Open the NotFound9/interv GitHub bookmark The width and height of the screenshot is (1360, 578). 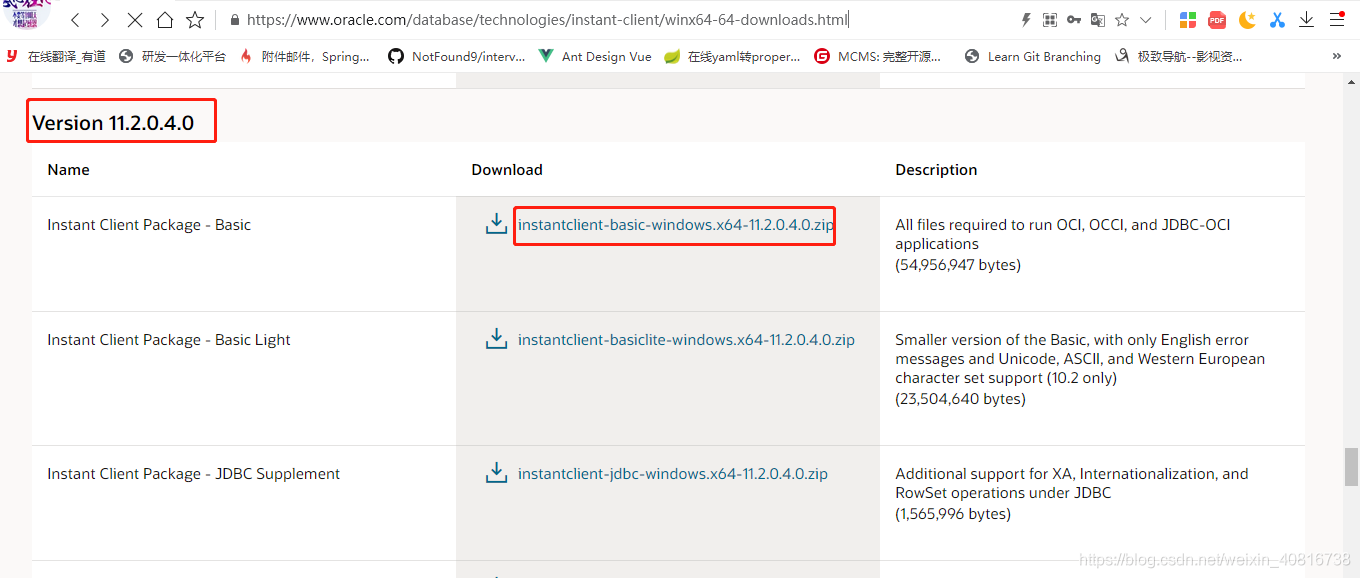pyautogui.click(x=457, y=57)
